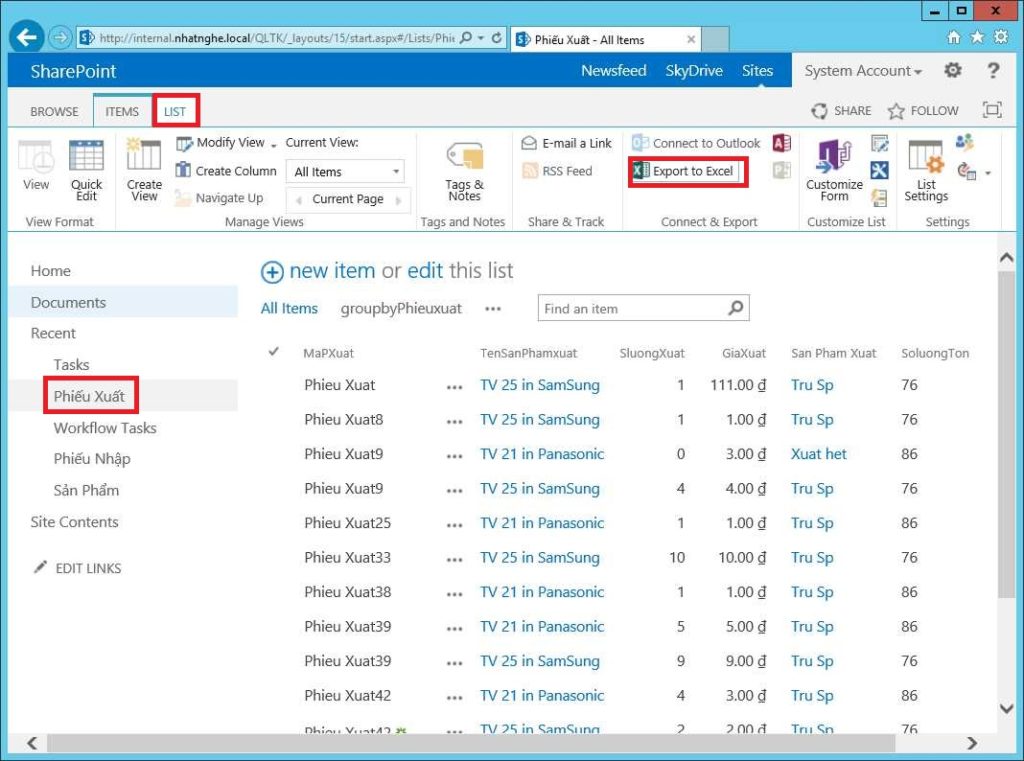Click the horizontal scrollbar right arrow
This screenshot has height=761, width=1024.
tap(972, 743)
